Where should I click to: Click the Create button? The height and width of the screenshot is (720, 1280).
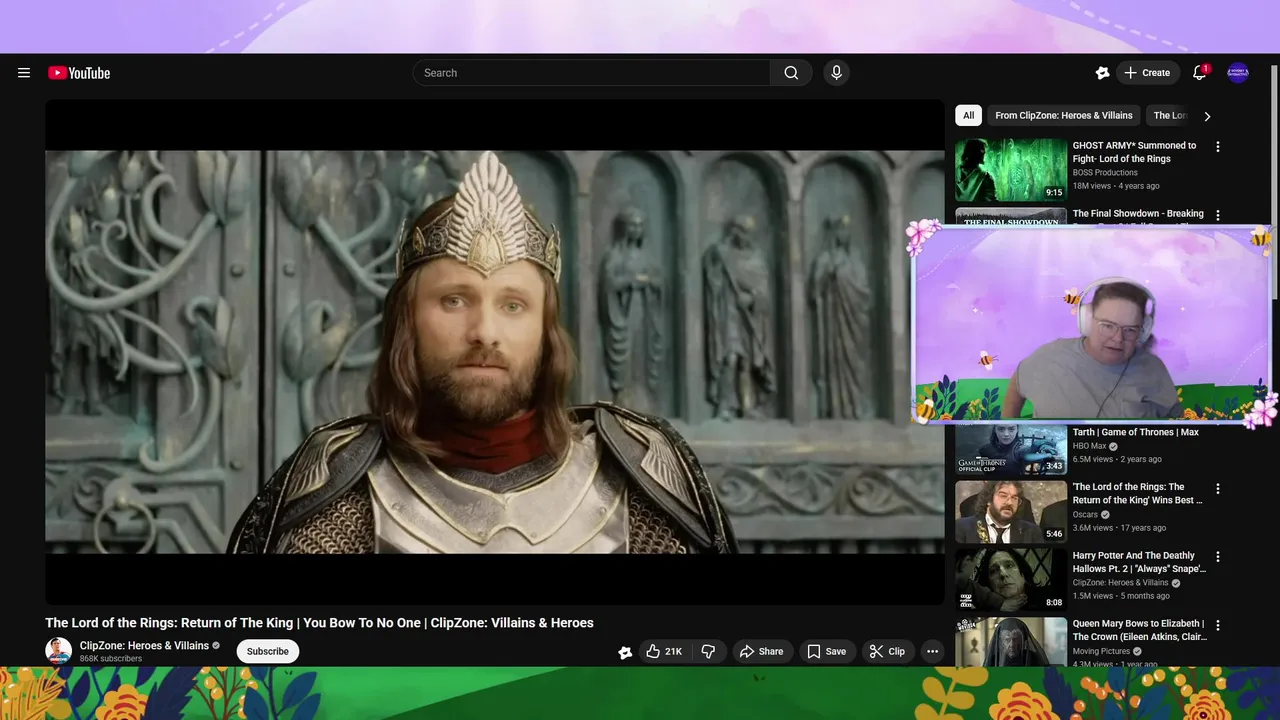pos(1147,73)
